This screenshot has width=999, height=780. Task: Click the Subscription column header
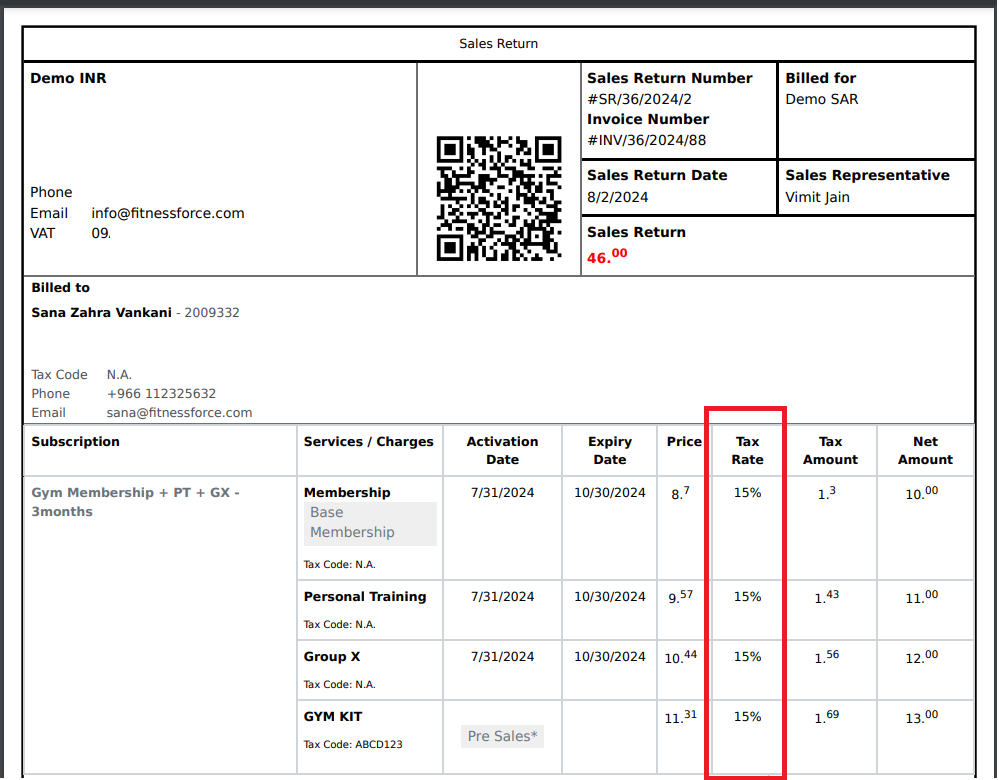pos(75,442)
